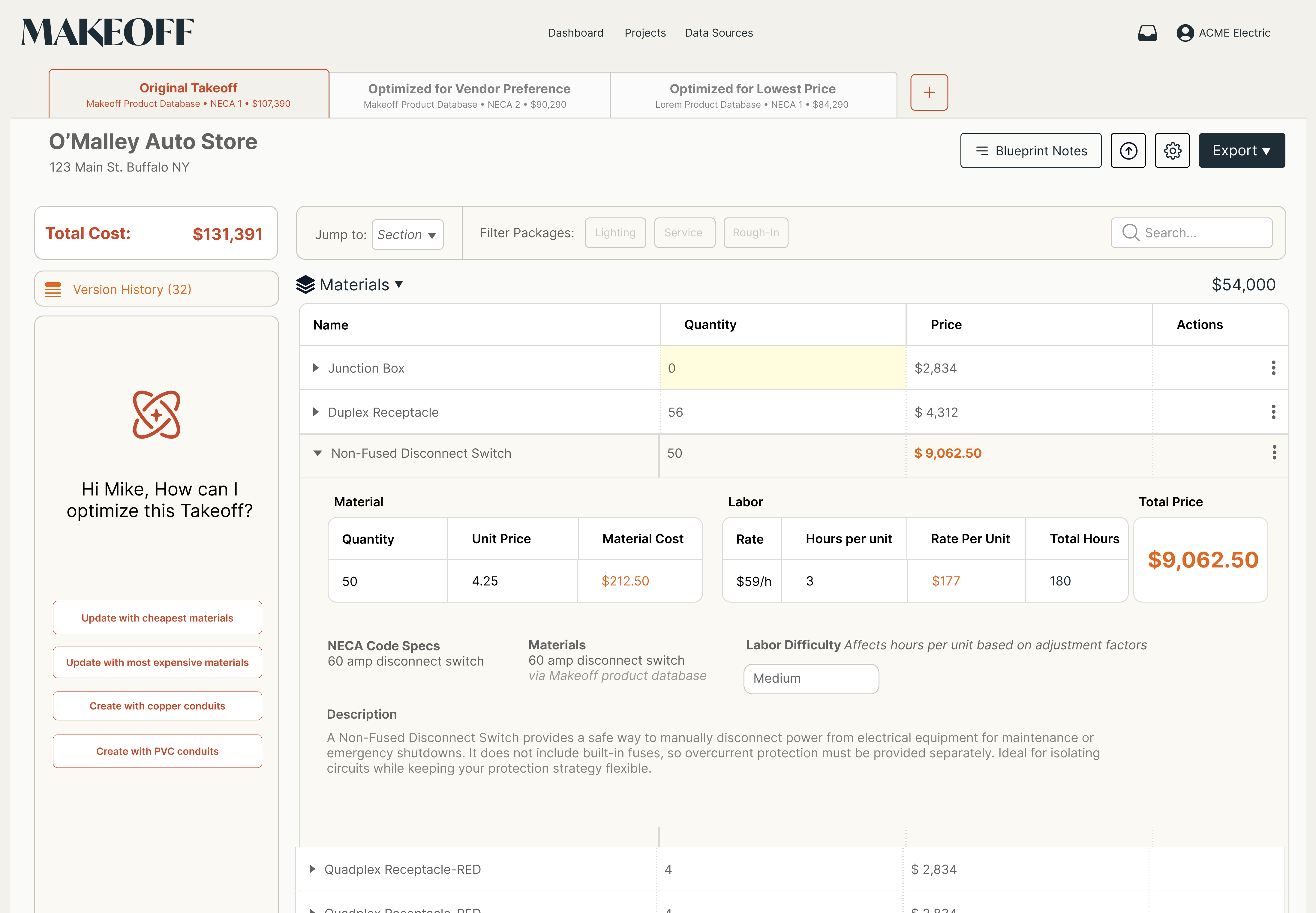Click the Total Cost $131,391 card

click(x=156, y=233)
